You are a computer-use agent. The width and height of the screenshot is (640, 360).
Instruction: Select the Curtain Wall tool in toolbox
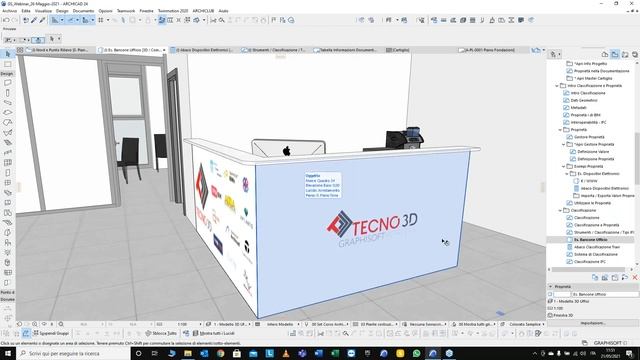[7, 162]
